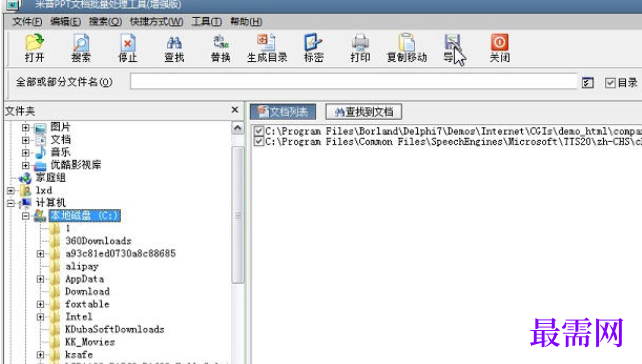Select the 图片 library folder icon
This screenshot has height=364, width=642.
click(x=41, y=128)
